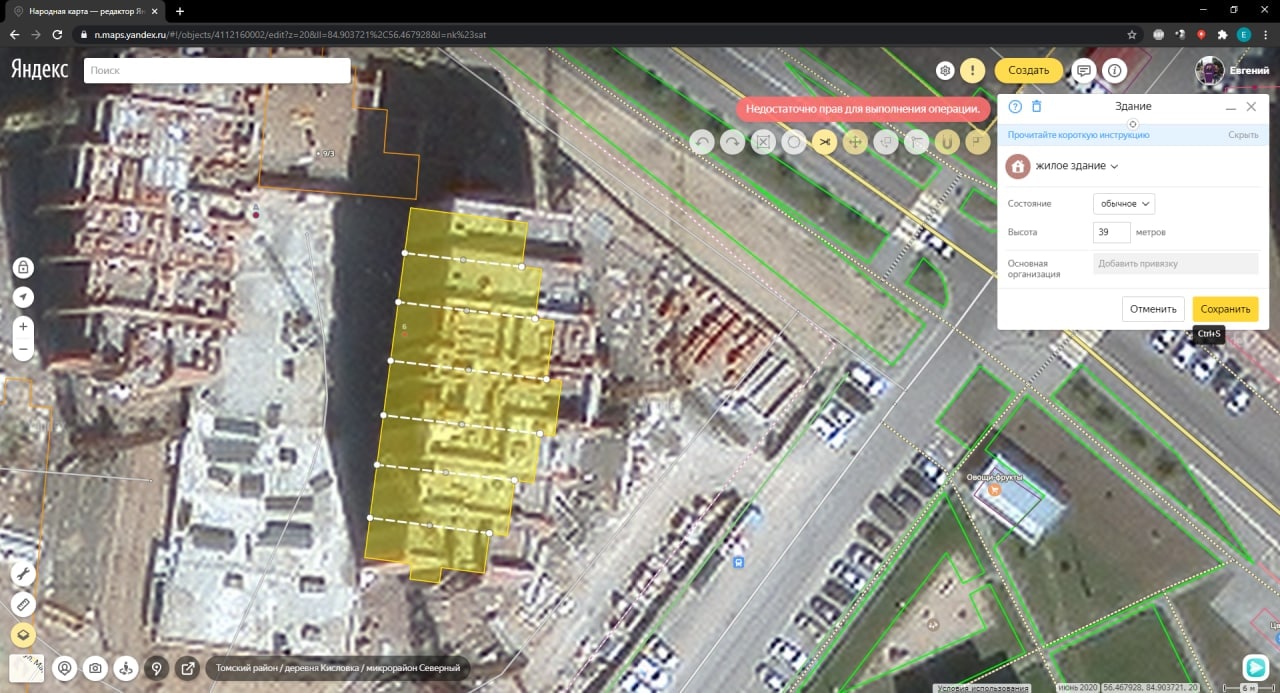Select the Народная карта browser tab
Image resolution: width=1280 pixels, height=693 pixels.
click(x=88, y=11)
